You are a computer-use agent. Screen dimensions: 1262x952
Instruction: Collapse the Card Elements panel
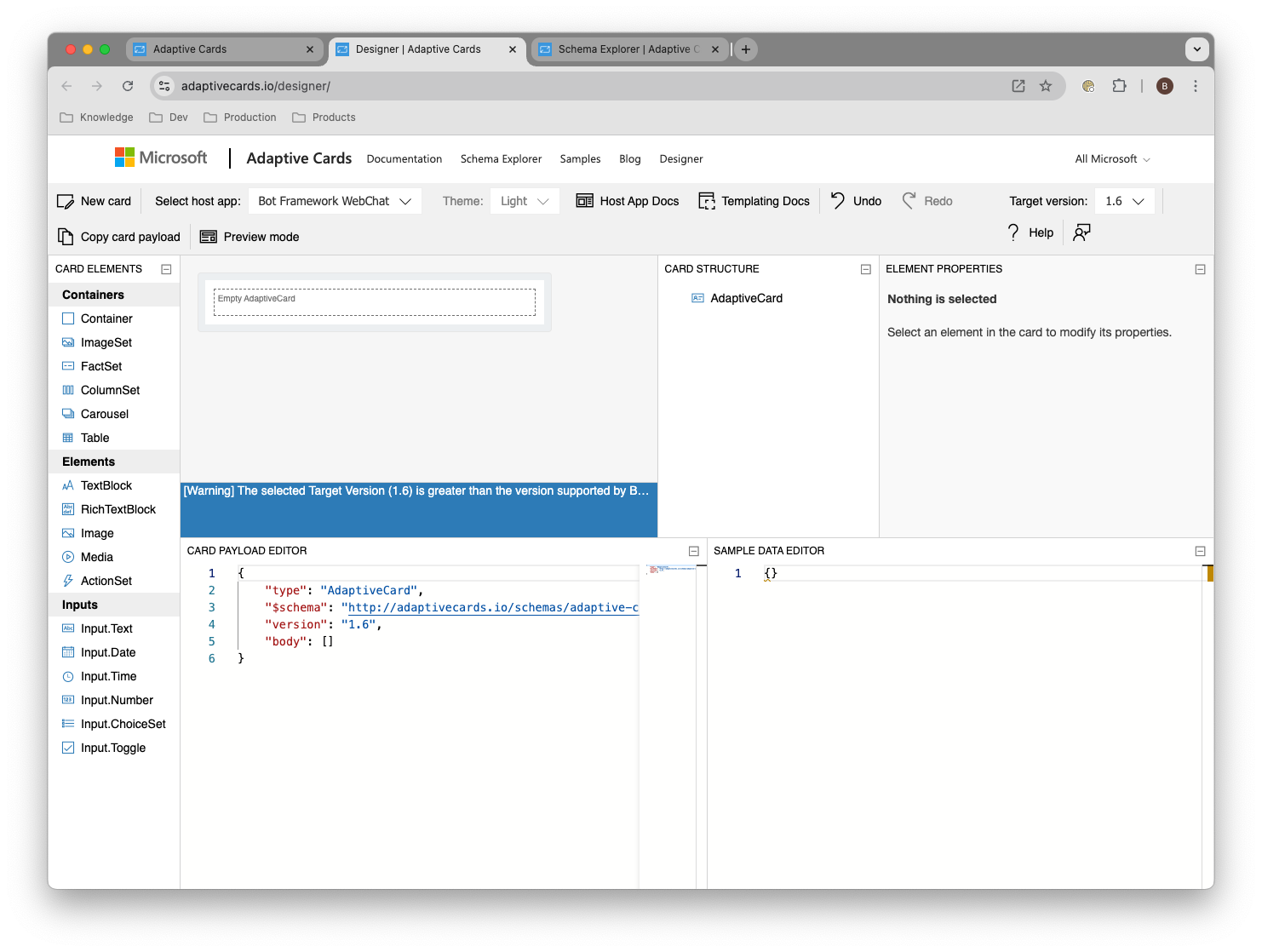pos(167,269)
